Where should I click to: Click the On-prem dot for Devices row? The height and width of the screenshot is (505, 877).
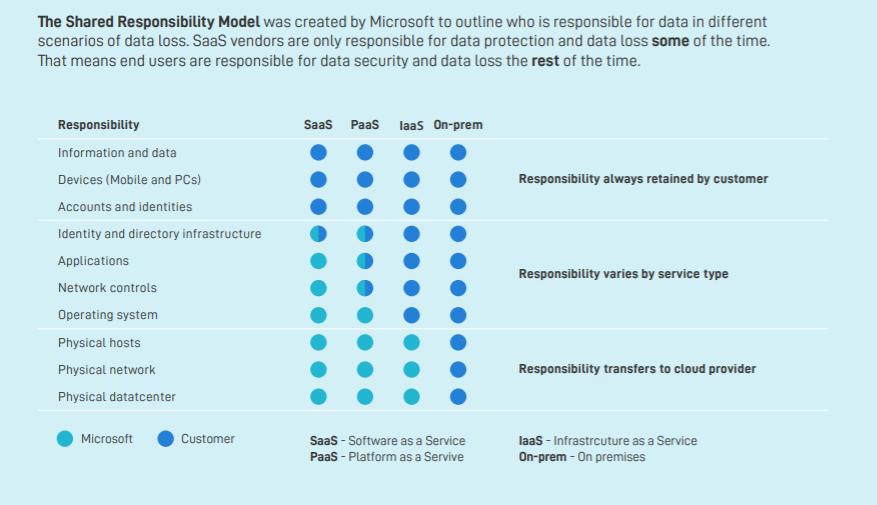point(458,180)
